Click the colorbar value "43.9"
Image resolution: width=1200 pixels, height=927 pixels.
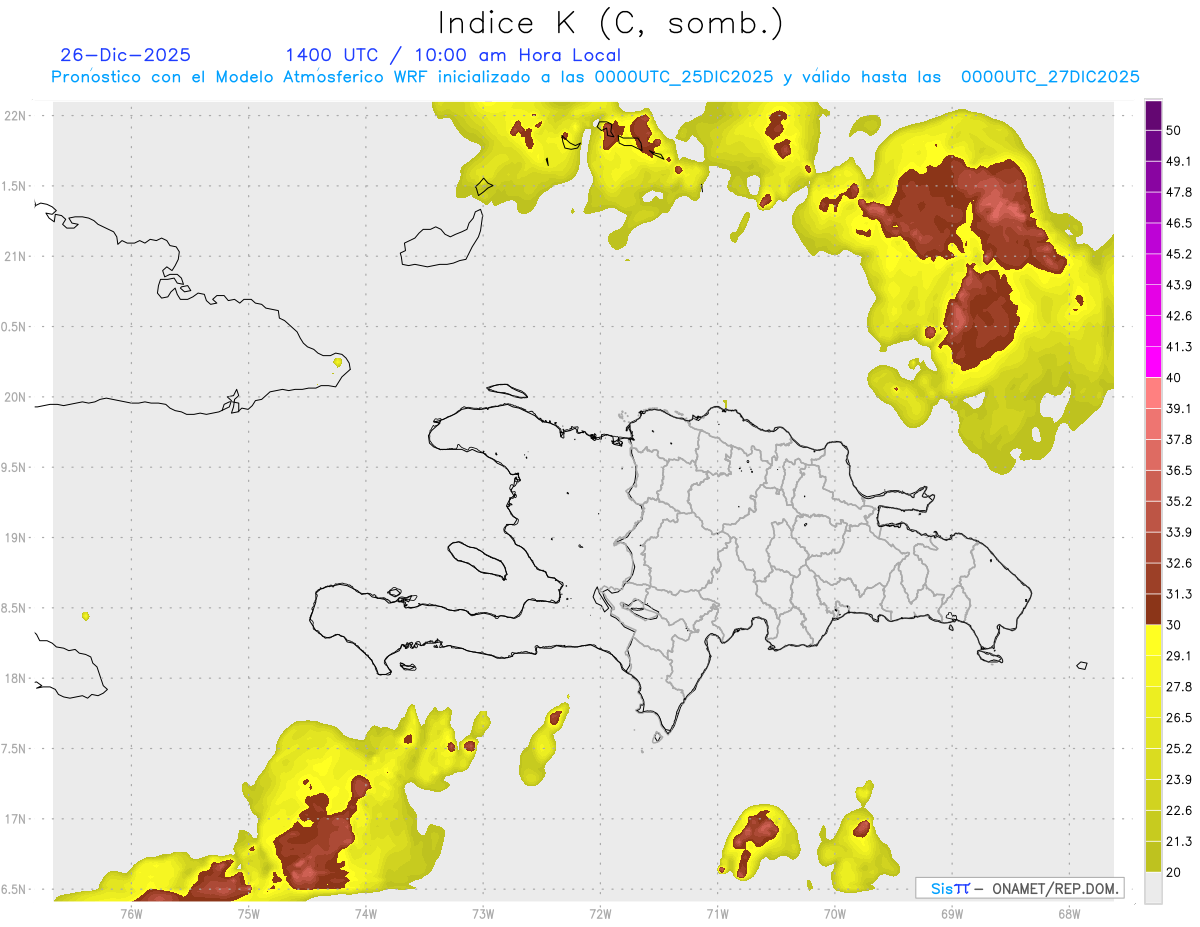(1179, 285)
